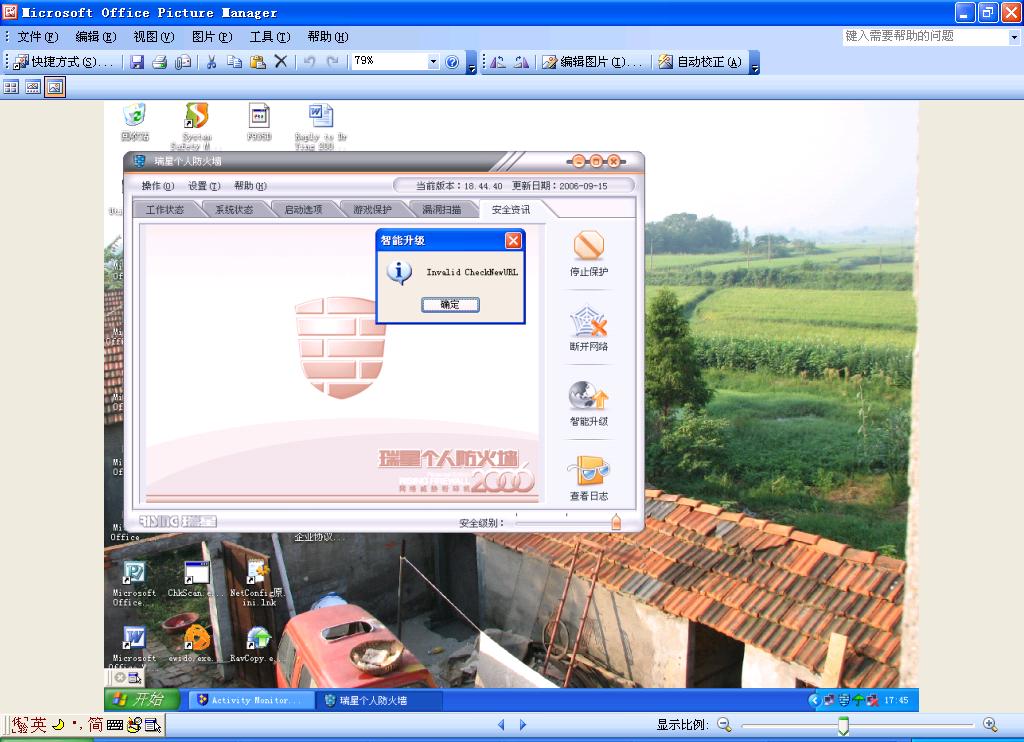This screenshot has height=742, width=1024.
Task: Open the 帮助 menu
Action: point(328,37)
